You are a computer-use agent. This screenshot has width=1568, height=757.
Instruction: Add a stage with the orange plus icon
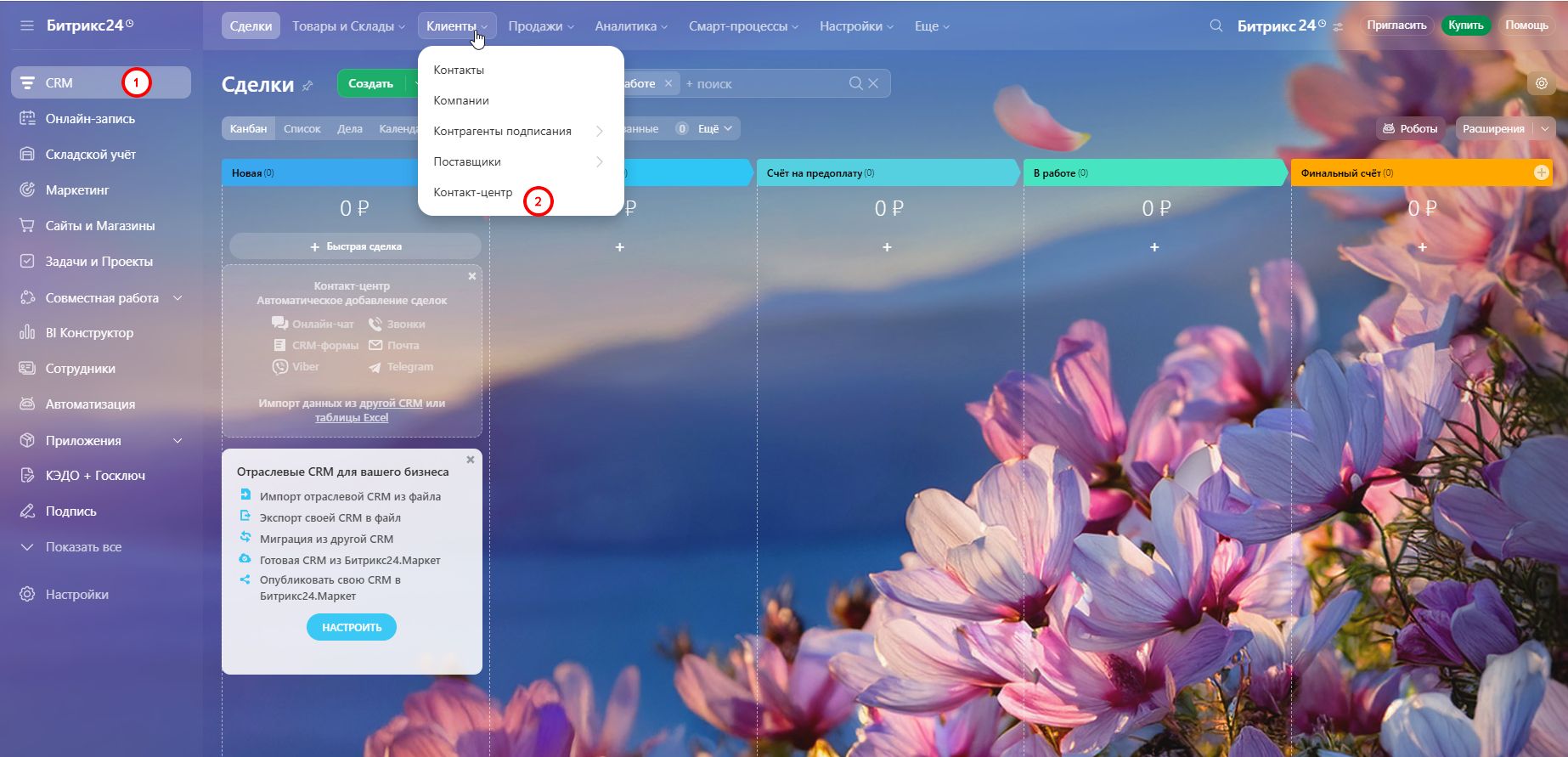coord(1541,172)
